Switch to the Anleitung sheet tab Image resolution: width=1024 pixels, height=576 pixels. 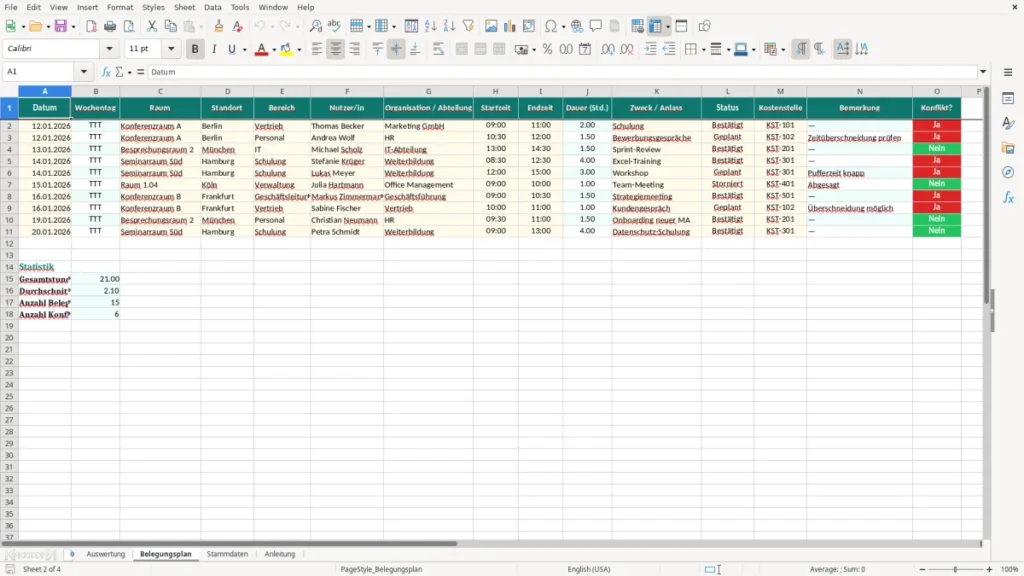[x=280, y=554]
